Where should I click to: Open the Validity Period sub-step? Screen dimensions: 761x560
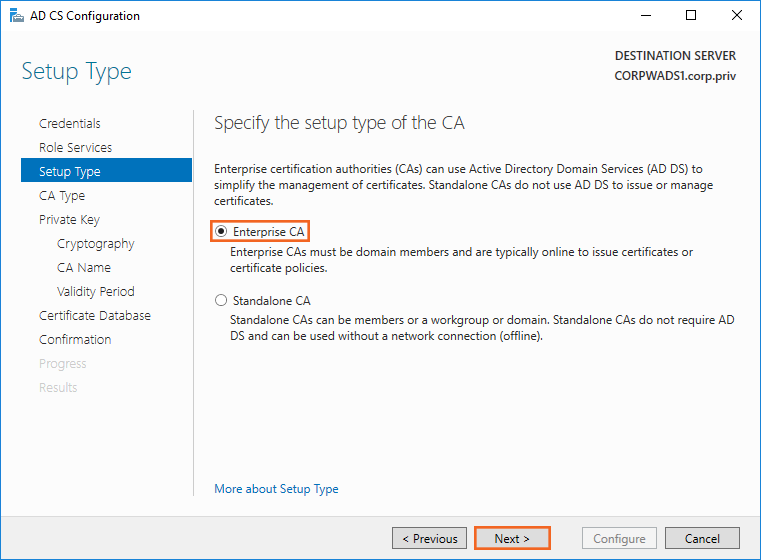[x=95, y=292]
